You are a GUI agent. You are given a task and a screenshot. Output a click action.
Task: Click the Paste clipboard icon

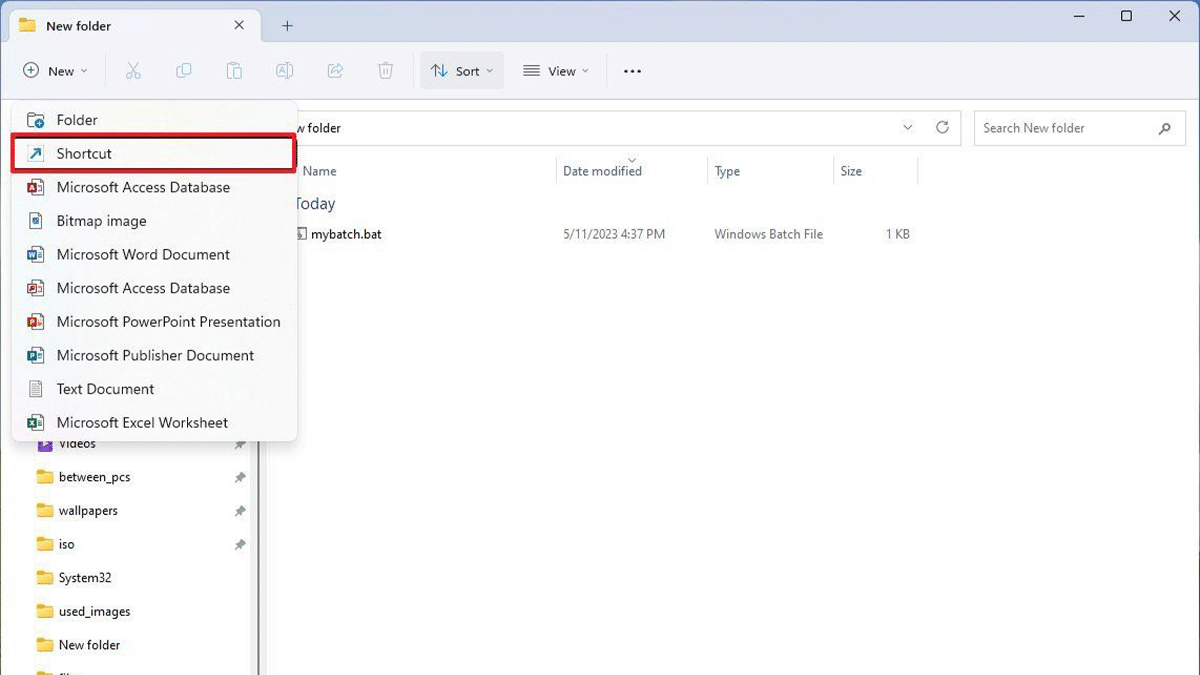click(x=234, y=71)
